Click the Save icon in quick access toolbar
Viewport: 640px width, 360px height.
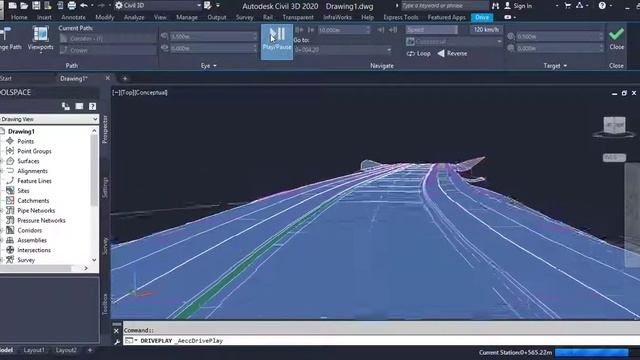tap(36, 6)
